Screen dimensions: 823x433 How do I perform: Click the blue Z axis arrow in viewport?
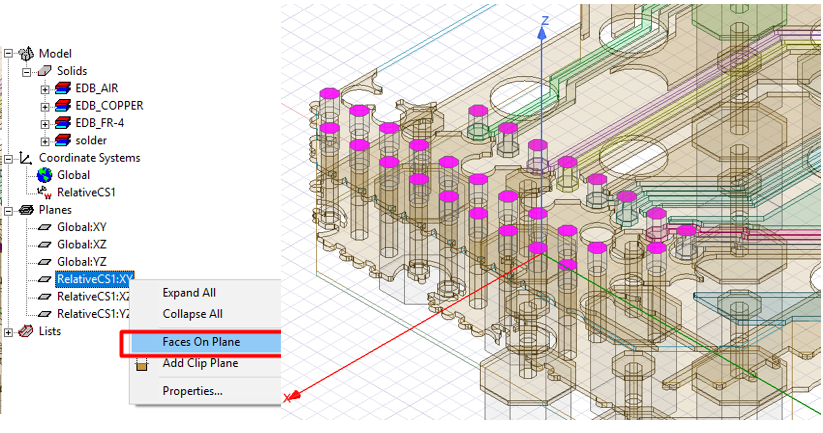click(543, 35)
